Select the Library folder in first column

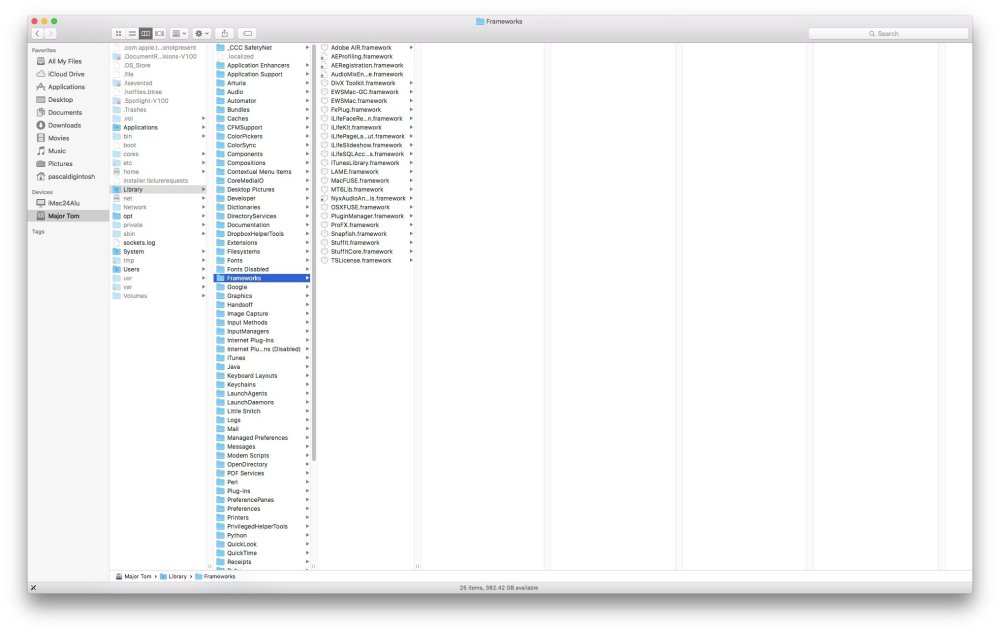point(159,189)
